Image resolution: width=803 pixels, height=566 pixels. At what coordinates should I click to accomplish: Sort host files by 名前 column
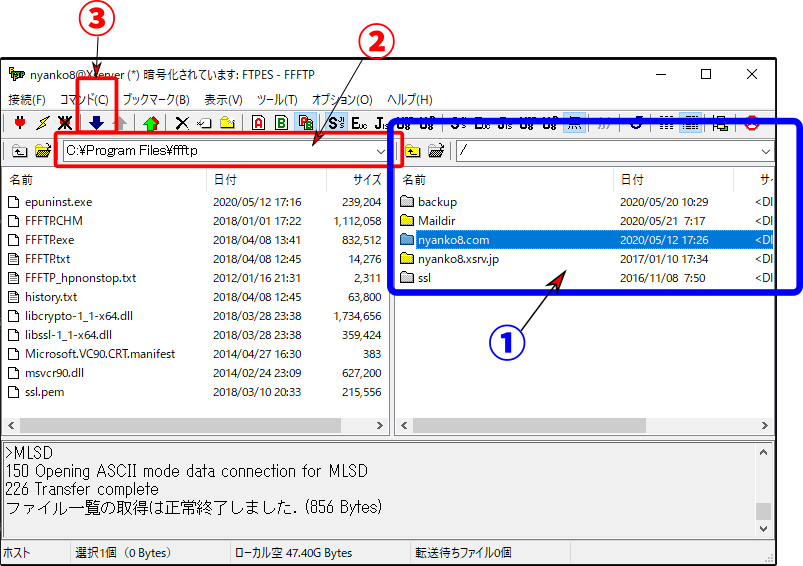click(505, 180)
